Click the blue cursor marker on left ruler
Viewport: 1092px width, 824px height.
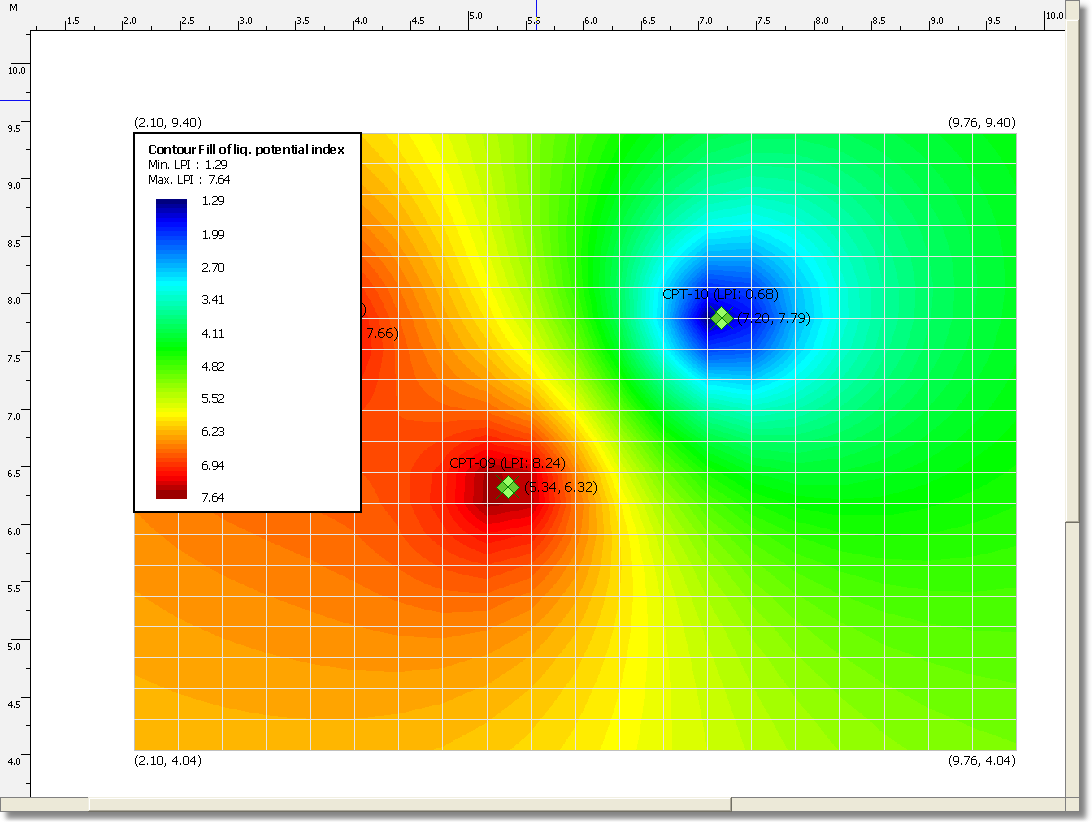pyautogui.click(x=15, y=100)
